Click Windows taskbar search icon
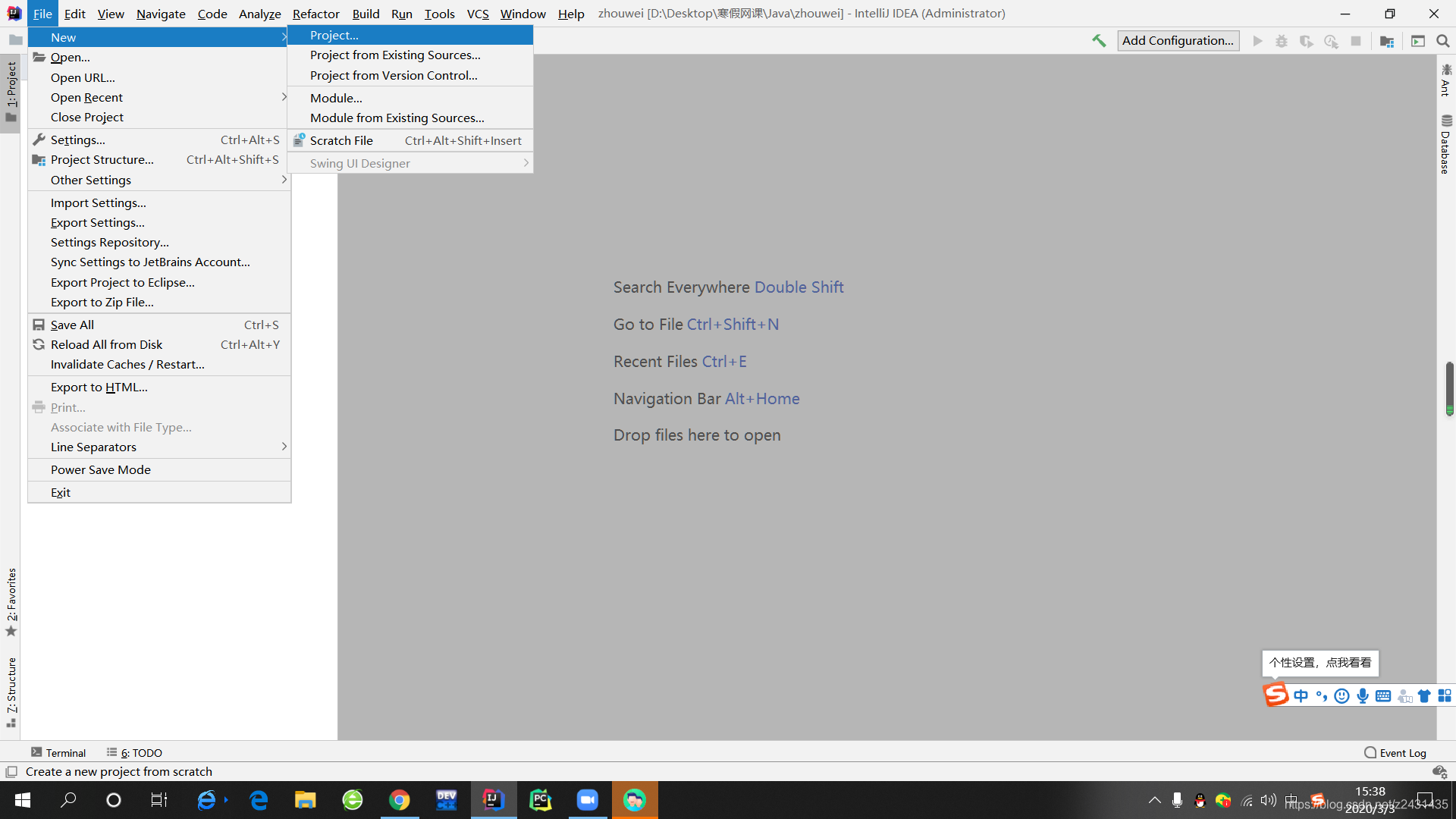The width and height of the screenshot is (1456, 819). 68,800
